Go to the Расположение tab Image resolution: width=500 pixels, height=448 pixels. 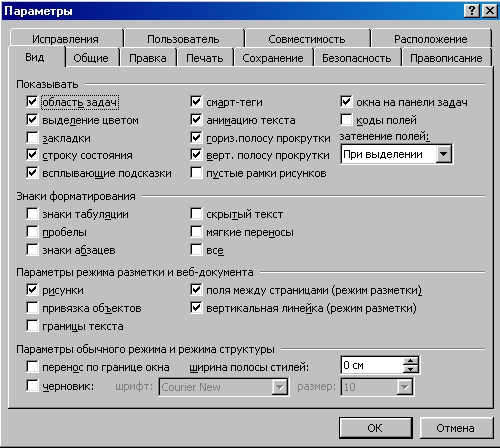pyautogui.click(x=431, y=39)
